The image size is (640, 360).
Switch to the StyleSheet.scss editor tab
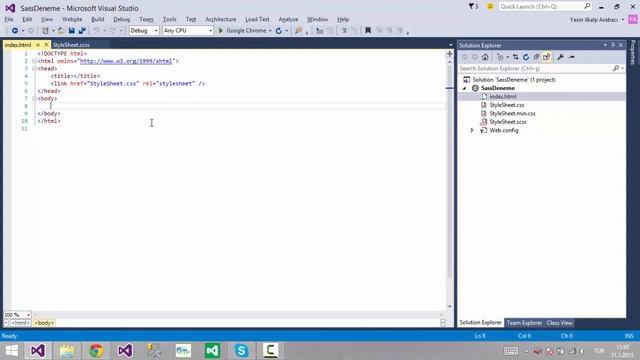coord(71,45)
